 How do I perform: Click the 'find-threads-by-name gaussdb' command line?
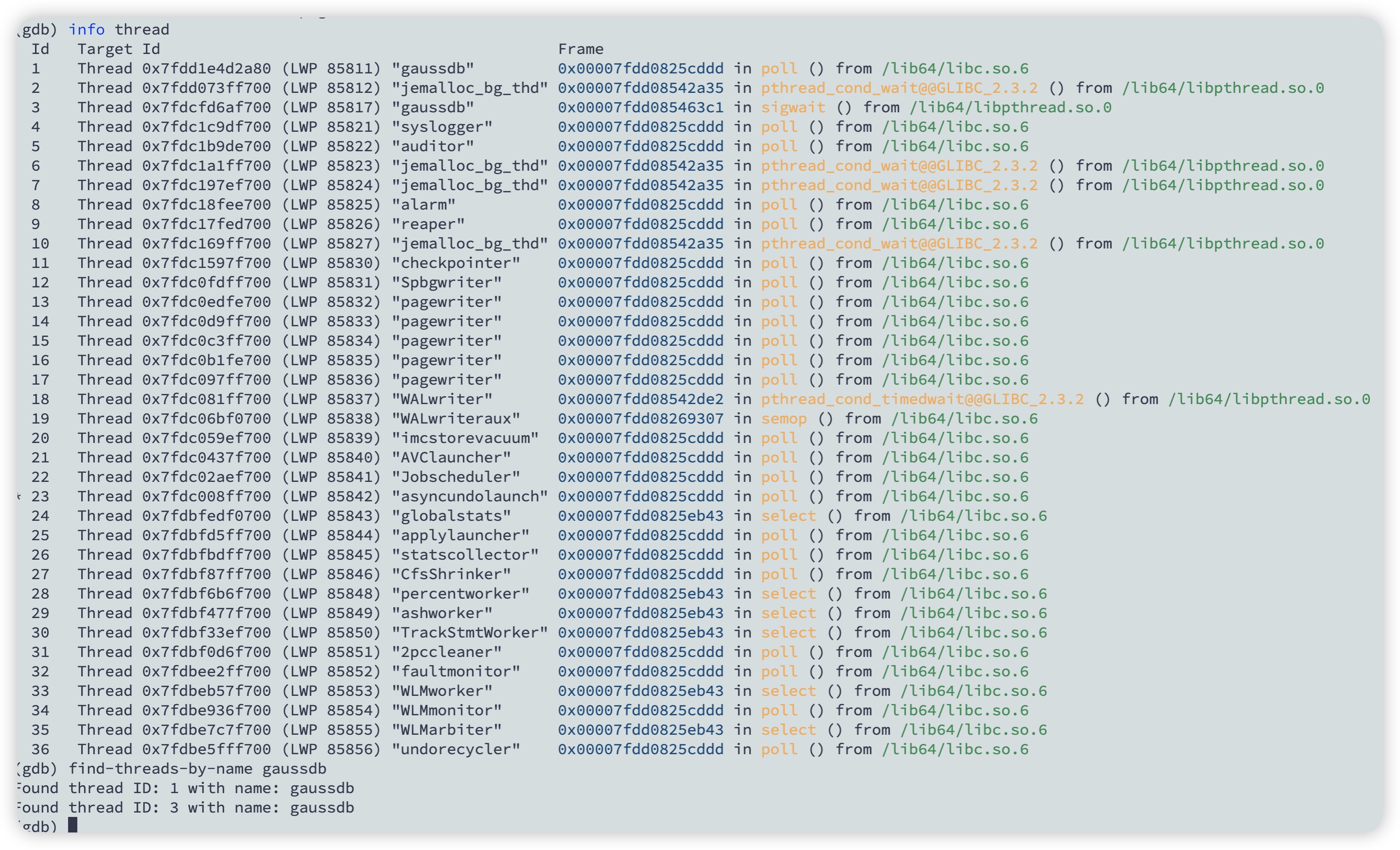(197, 768)
